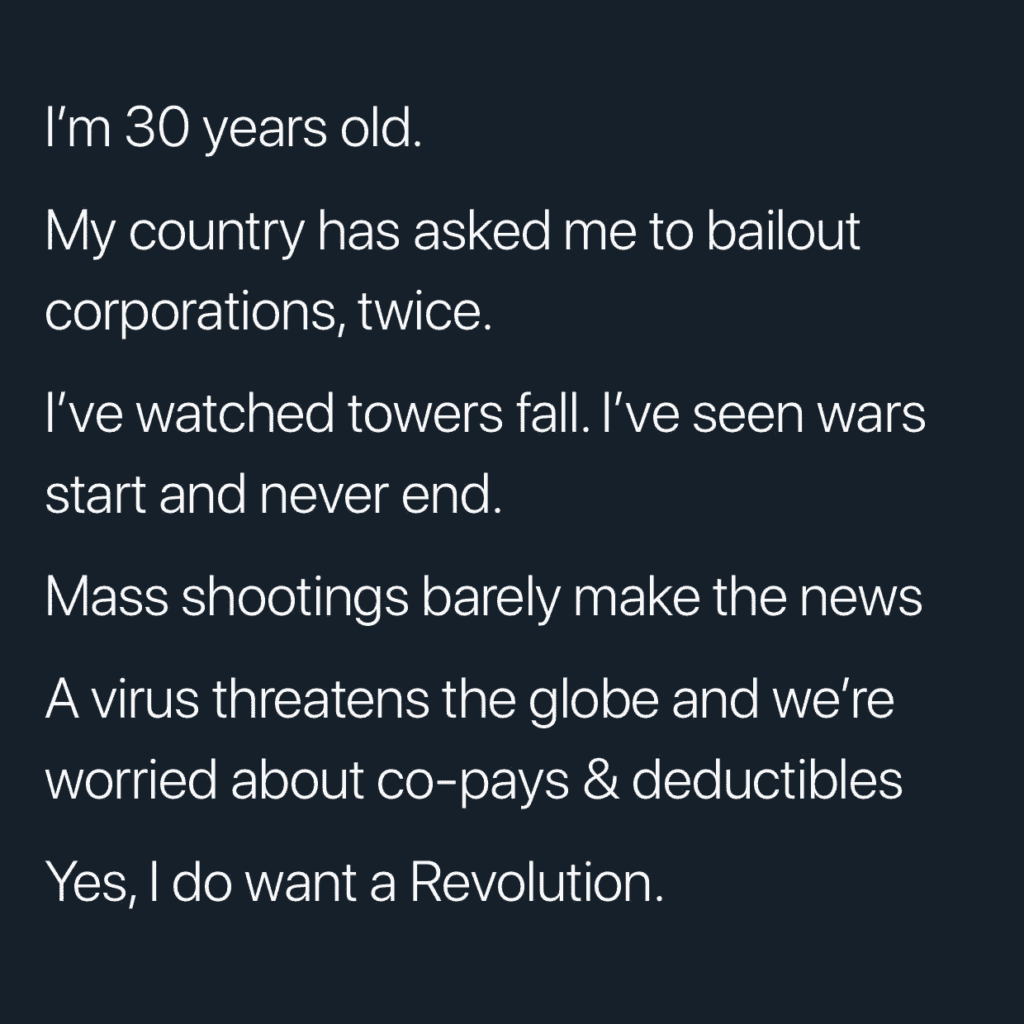Click the word "shootings"
Viewport: 1024px width, 1024px height.
pyautogui.click(x=295, y=598)
